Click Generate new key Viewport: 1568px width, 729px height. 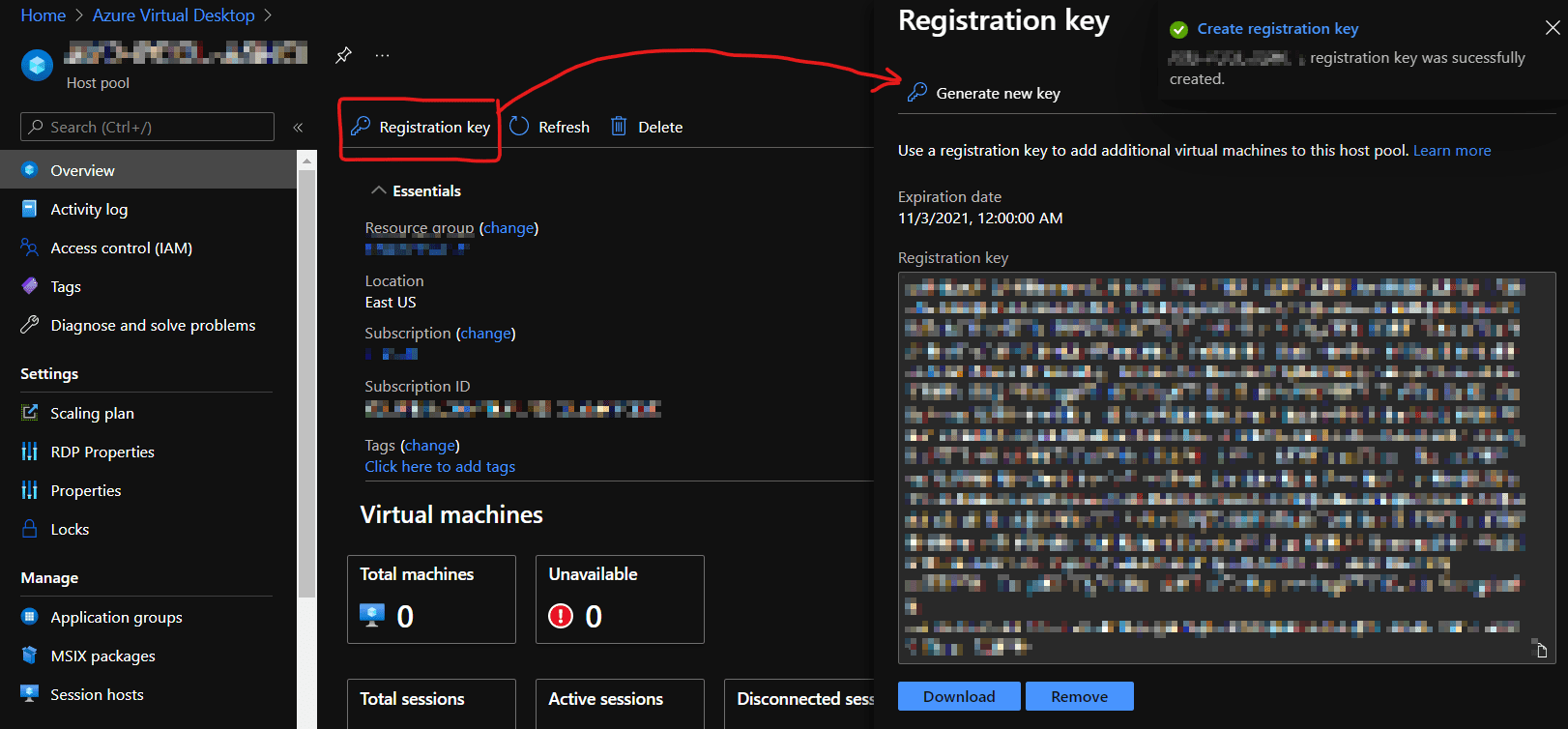click(x=984, y=93)
